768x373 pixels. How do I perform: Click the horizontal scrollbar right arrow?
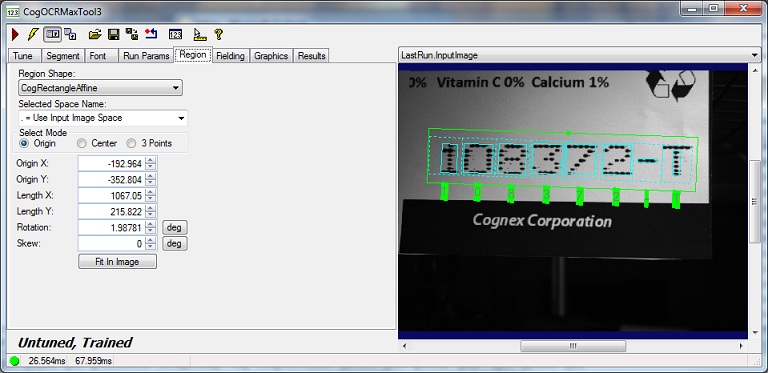point(742,346)
